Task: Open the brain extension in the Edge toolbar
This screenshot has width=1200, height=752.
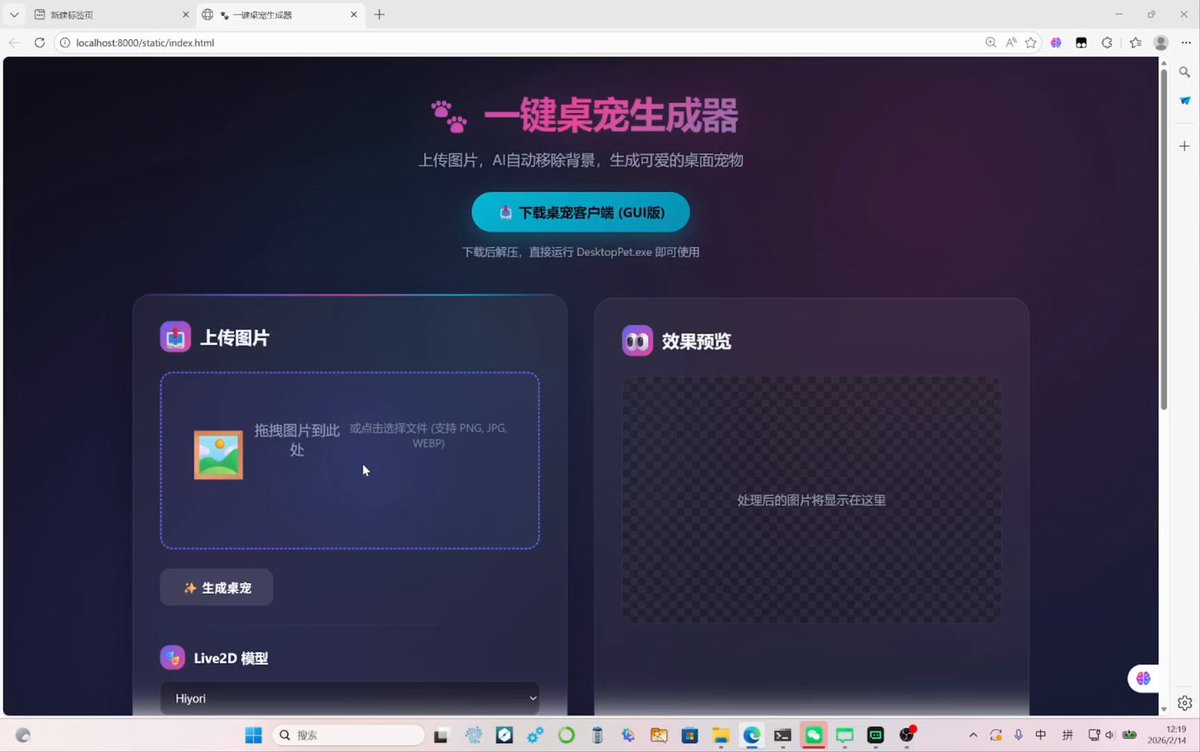Action: click(x=1056, y=43)
